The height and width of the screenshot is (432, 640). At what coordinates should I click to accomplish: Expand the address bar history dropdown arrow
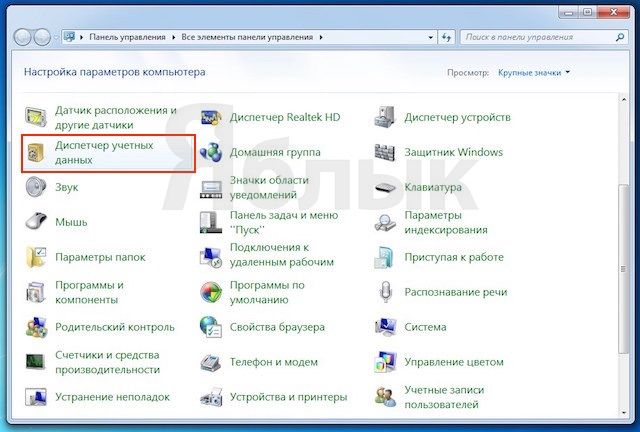pos(431,38)
